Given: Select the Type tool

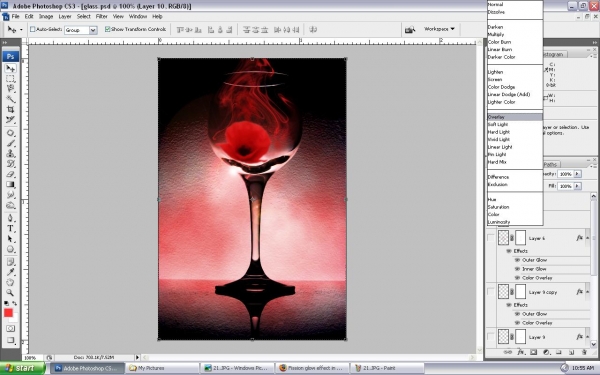Looking at the screenshot, I should pos(10,229).
